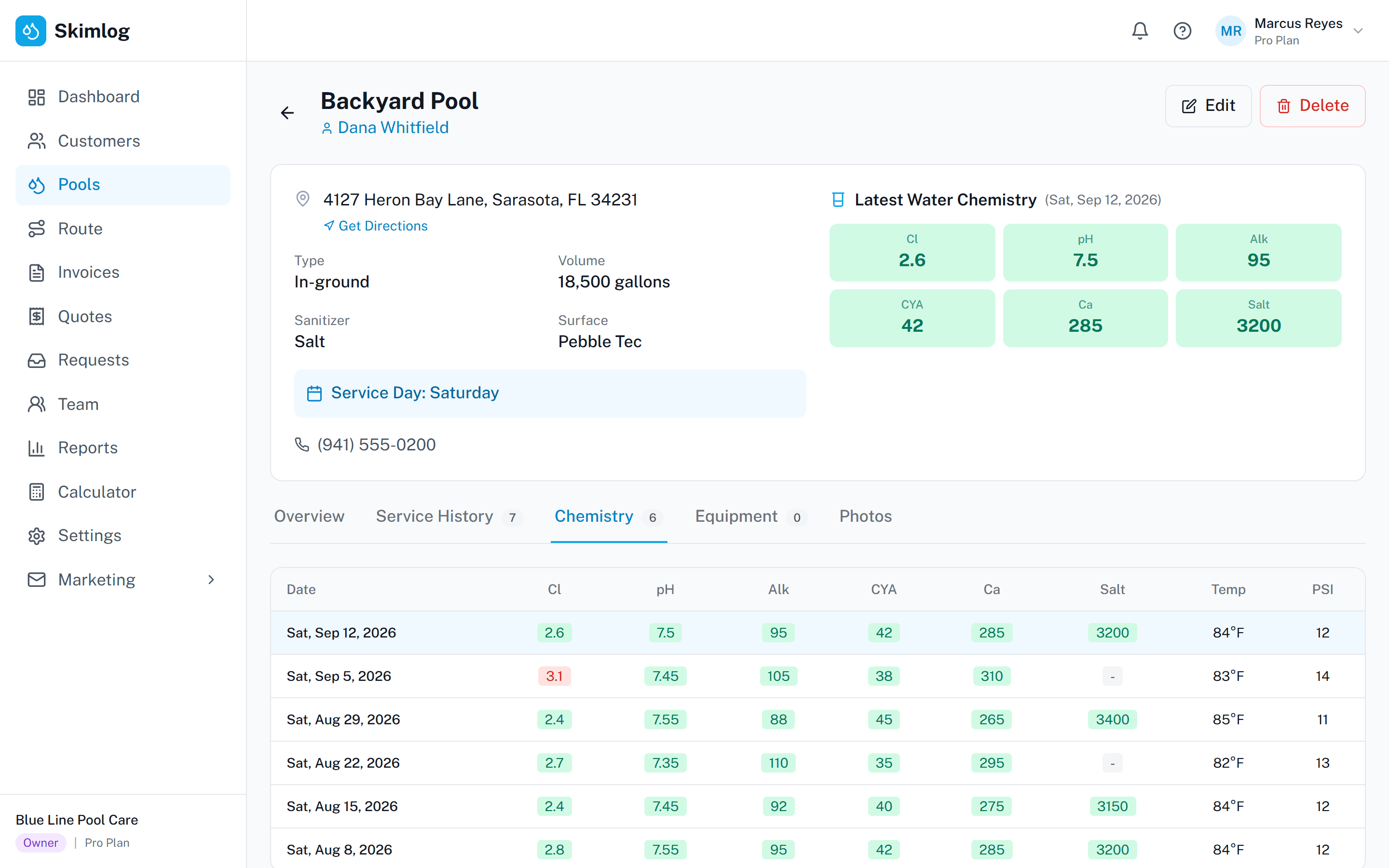Click the Owner role badge
Image resolution: width=1389 pixels, height=868 pixels.
(41, 843)
